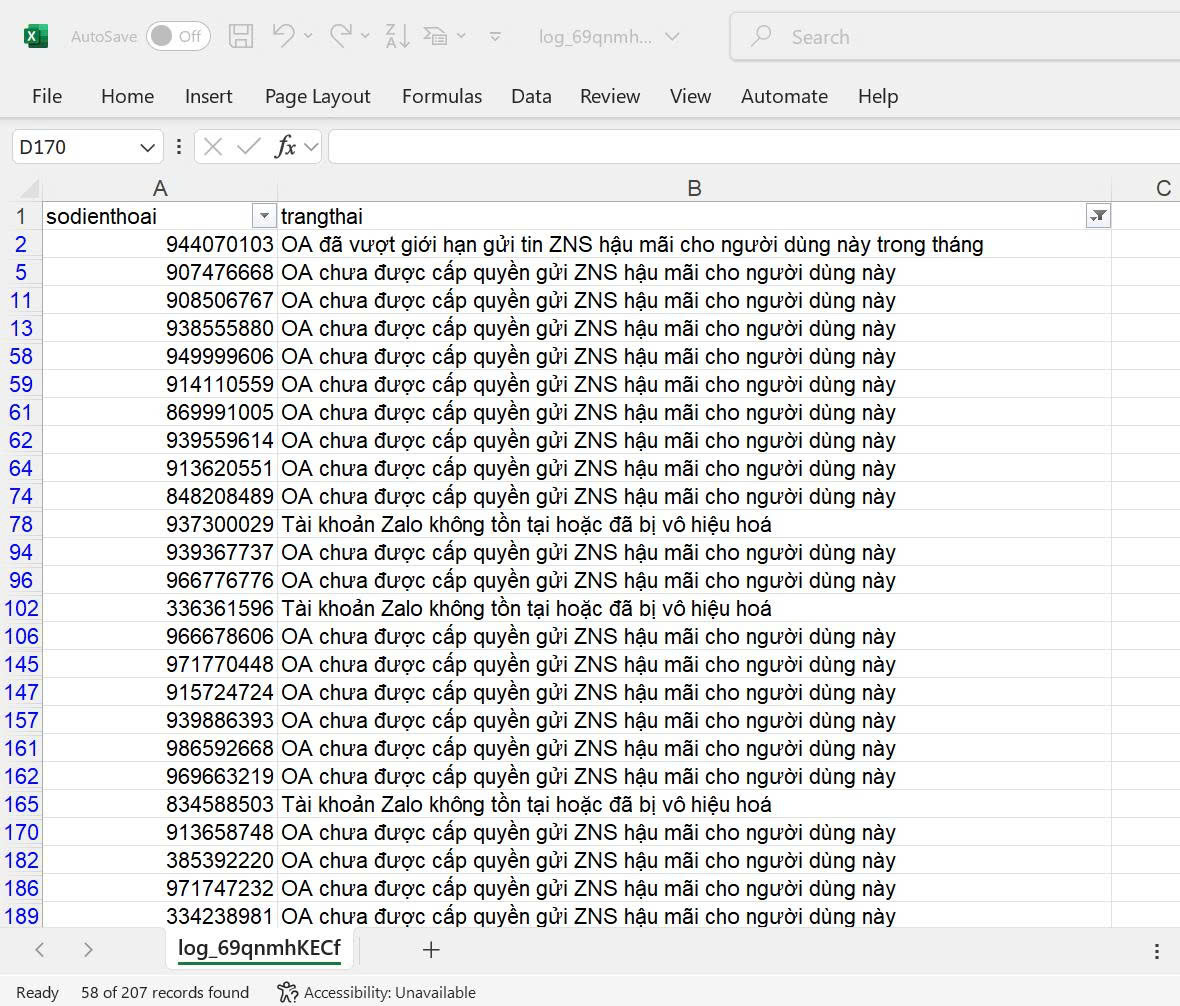Open the log_69qnmh file name dropdown
Image resolution: width=1180 pixels, height=1006 pixels.
673,37
